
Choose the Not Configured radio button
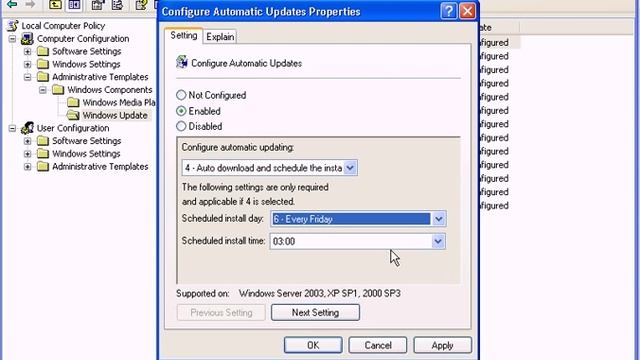[x=181, y=95]
